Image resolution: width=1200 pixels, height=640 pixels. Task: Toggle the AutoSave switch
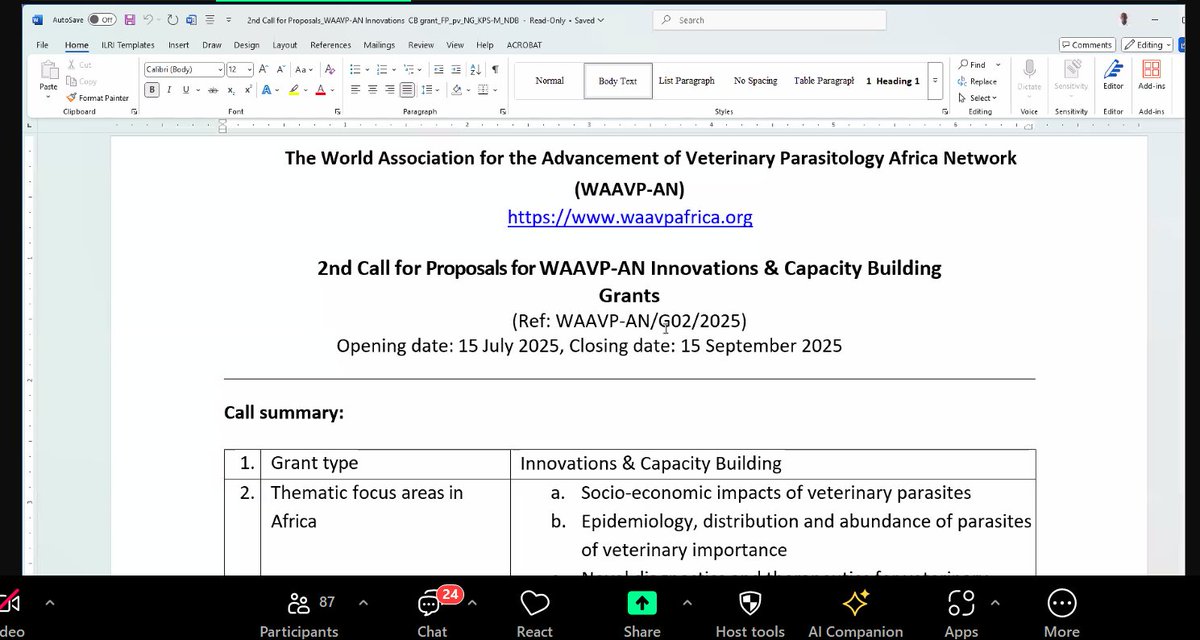coord(100,19)
